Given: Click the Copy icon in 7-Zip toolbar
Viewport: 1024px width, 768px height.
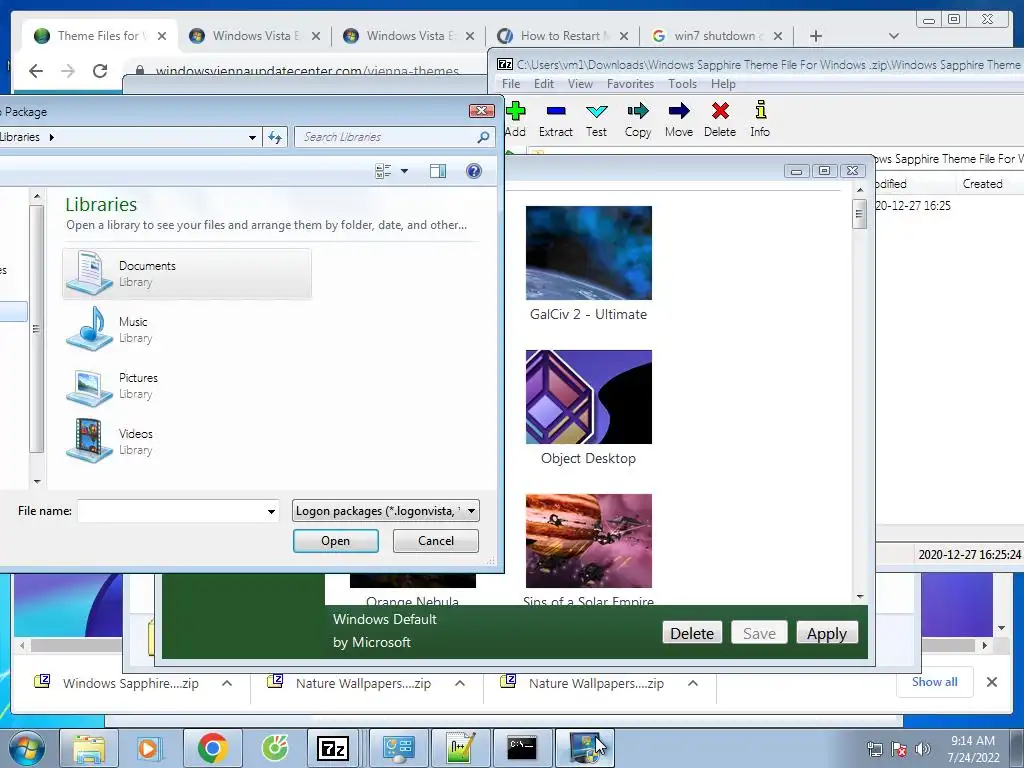Looking at the screenshot, I should pyautogui.click(x=637, y=111).
